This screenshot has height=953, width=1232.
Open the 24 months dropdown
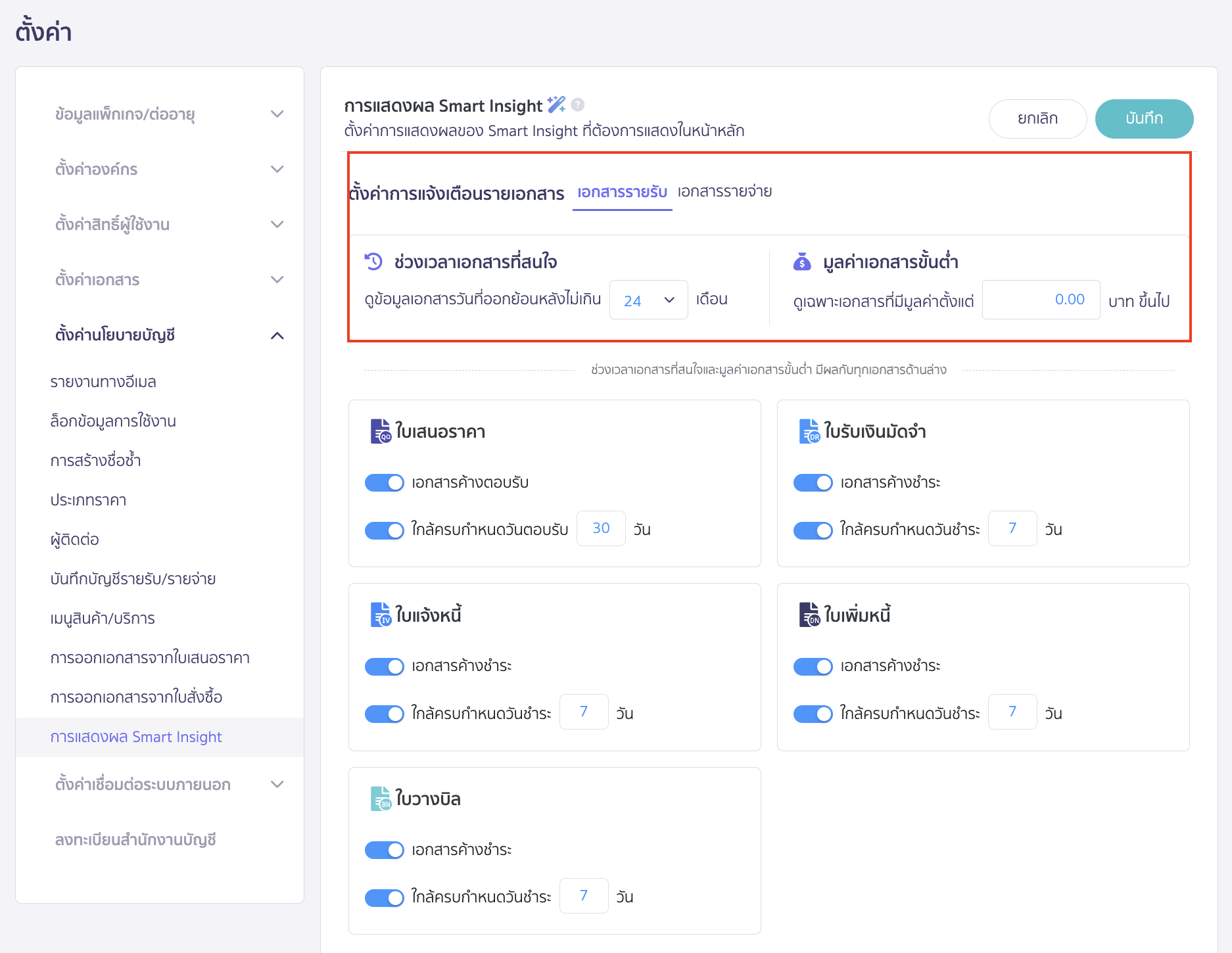648,300
